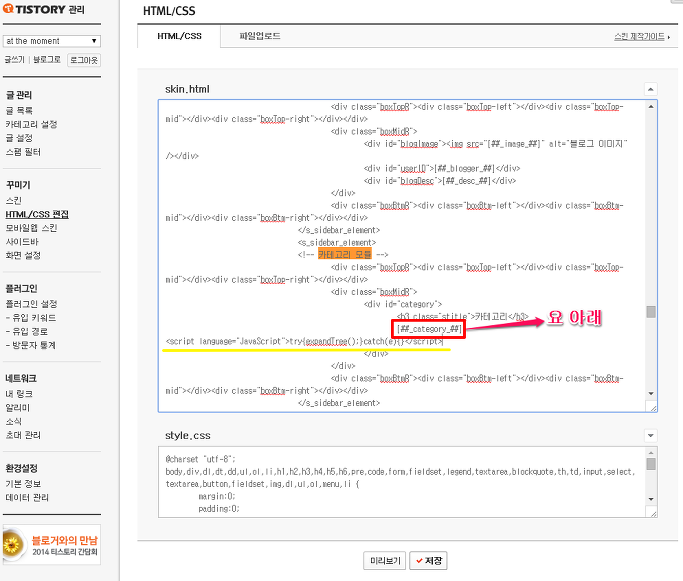Click skin.html scrollbar up arrow
Screen dimensions: 683x581
pos(651,107)
